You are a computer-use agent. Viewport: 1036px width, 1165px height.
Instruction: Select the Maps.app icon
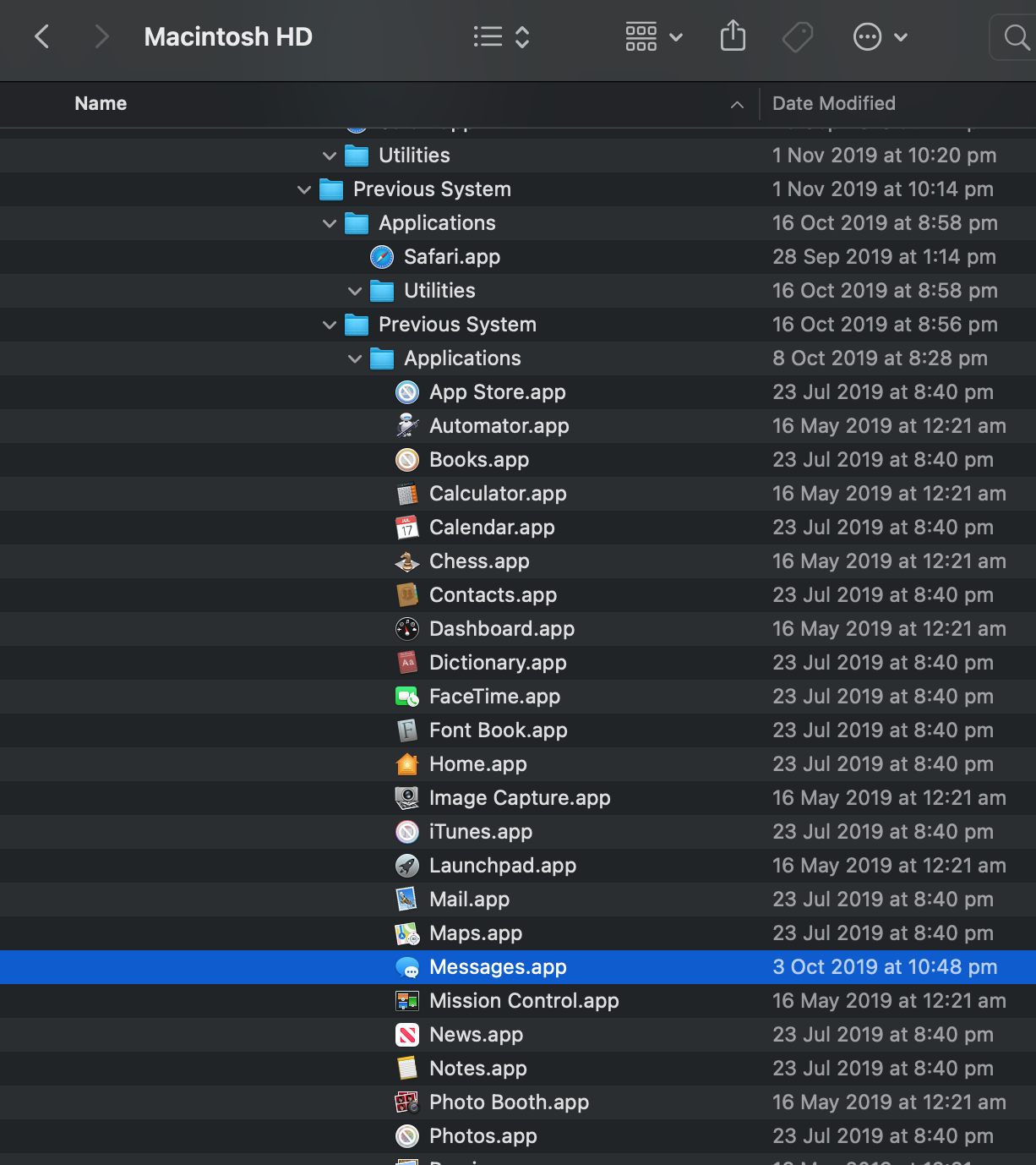[407, 933]
